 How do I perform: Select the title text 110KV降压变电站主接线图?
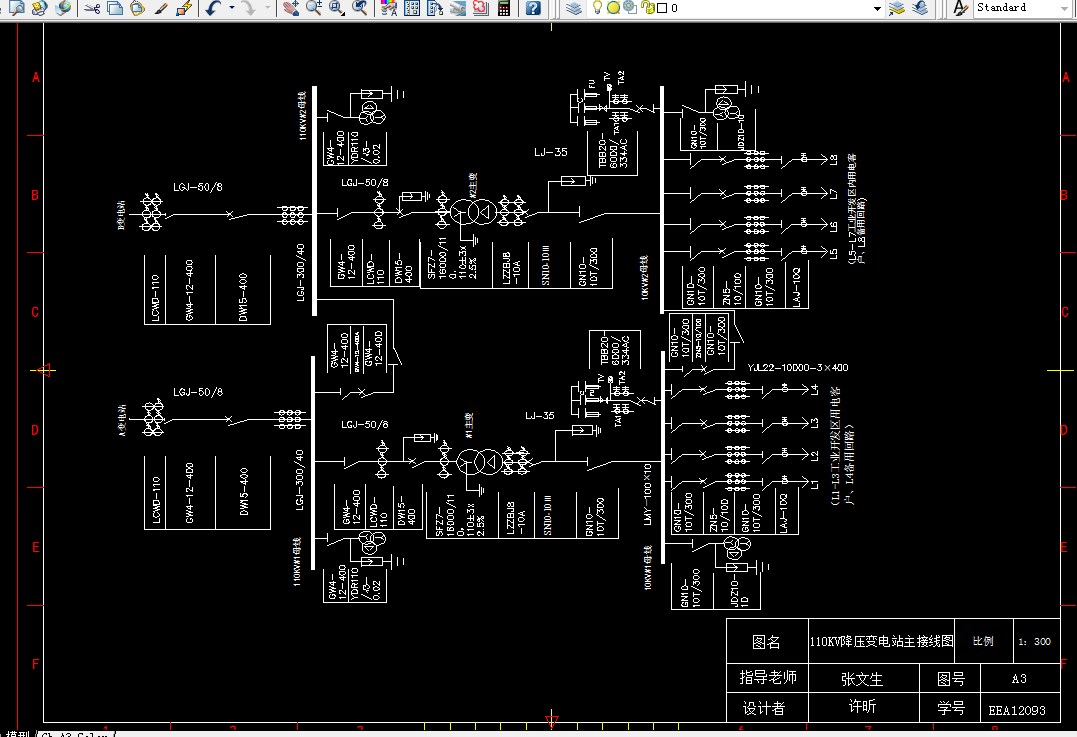point(881,642)
